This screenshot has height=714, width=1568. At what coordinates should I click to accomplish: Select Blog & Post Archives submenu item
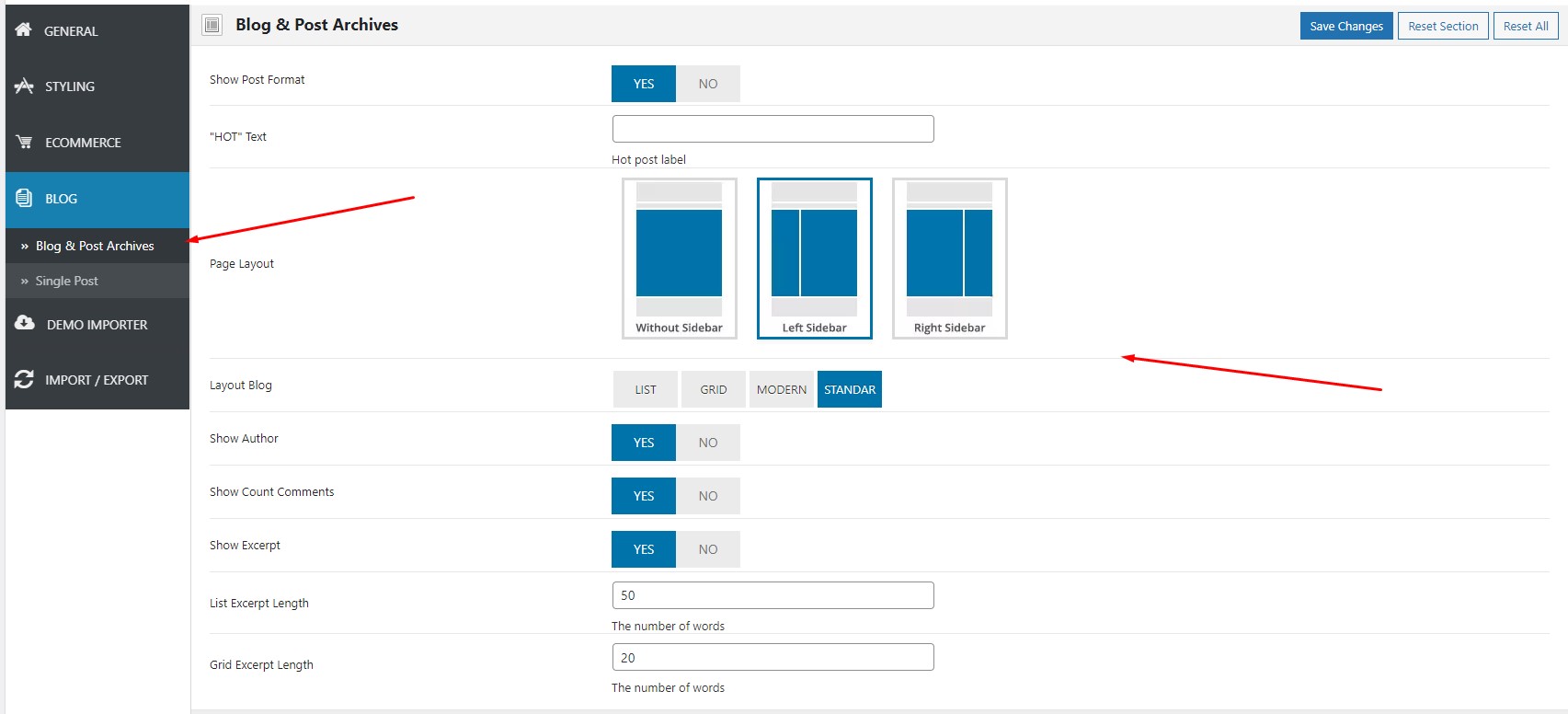[x=97, y=246]
